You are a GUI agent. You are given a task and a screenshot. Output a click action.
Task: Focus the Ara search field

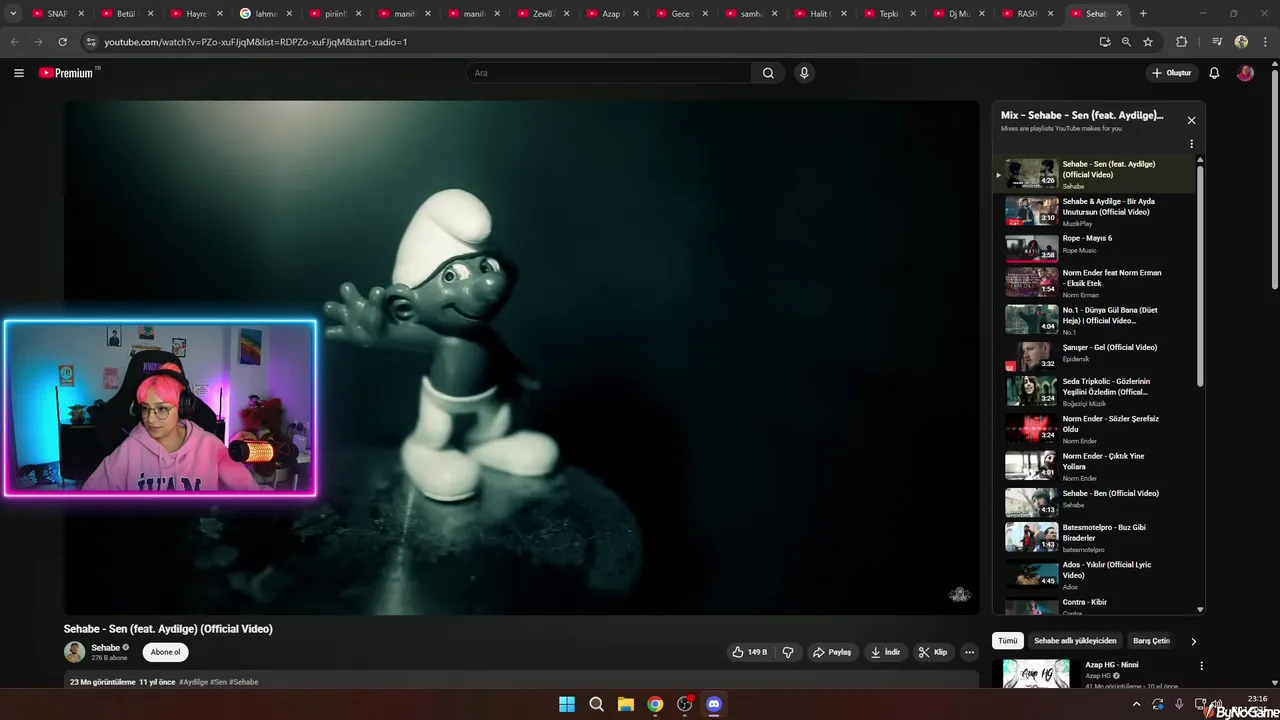[x=609, y=73]
